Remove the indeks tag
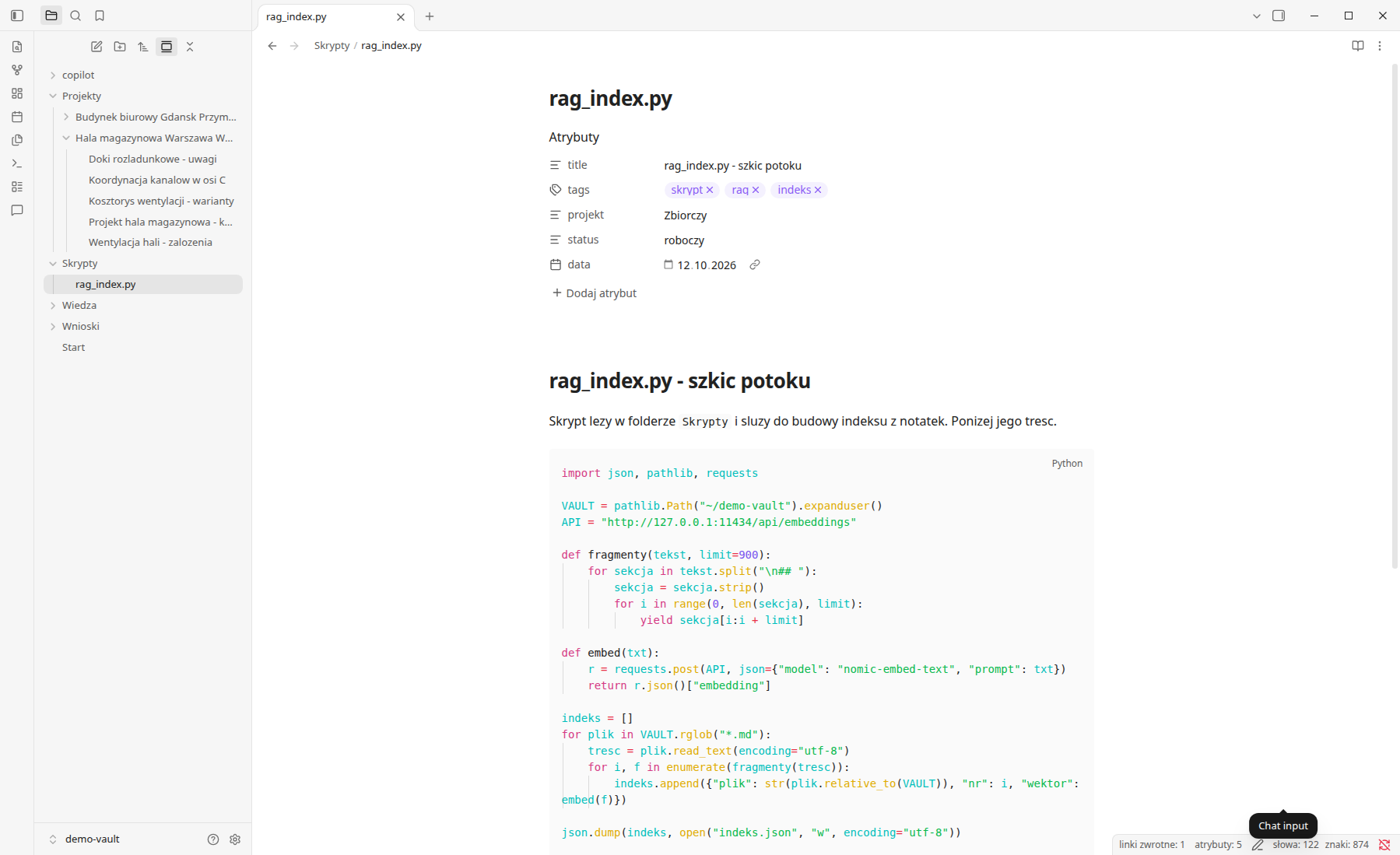Image resolution: width=1400 pixels, height=855 pixels. [x=818, y=190]
